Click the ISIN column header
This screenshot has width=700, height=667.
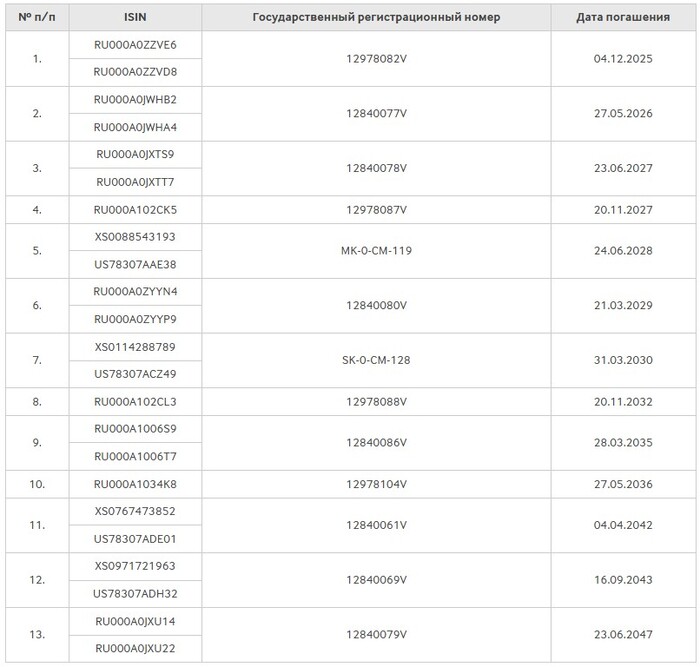pyautogui.click(x=135, y=17)
